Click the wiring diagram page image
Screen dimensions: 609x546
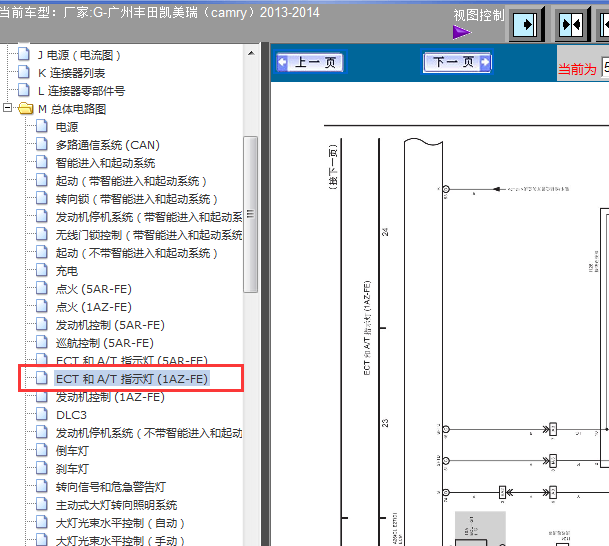point(440,314)
